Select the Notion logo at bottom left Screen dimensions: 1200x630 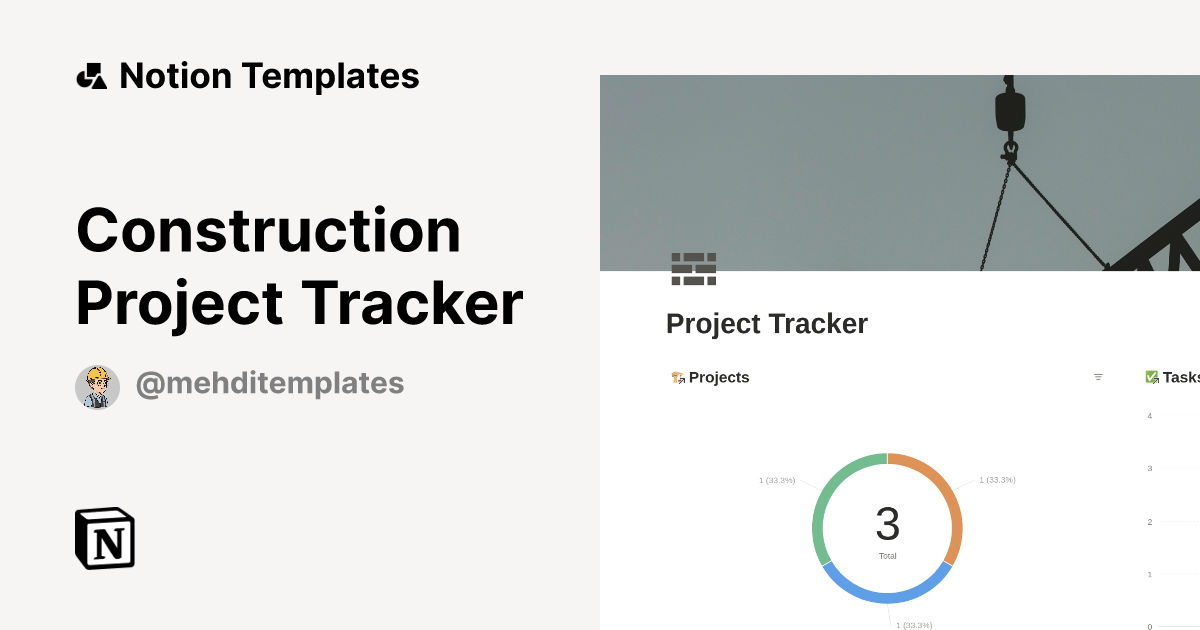[104, 539]
